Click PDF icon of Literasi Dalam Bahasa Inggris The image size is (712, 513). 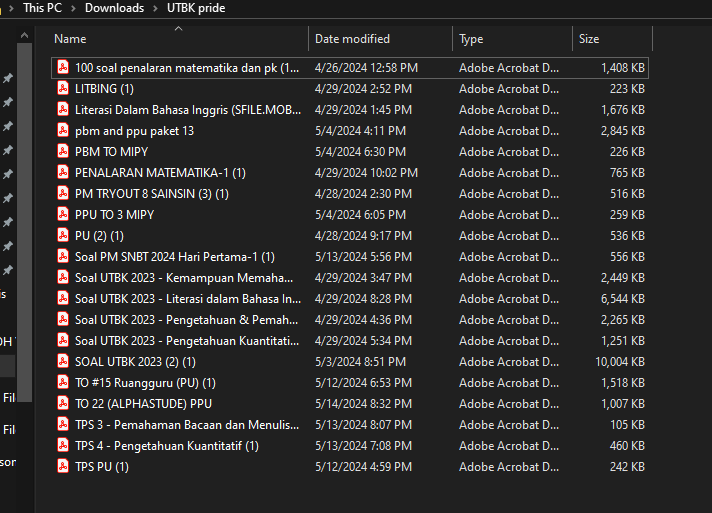[63, 109]
